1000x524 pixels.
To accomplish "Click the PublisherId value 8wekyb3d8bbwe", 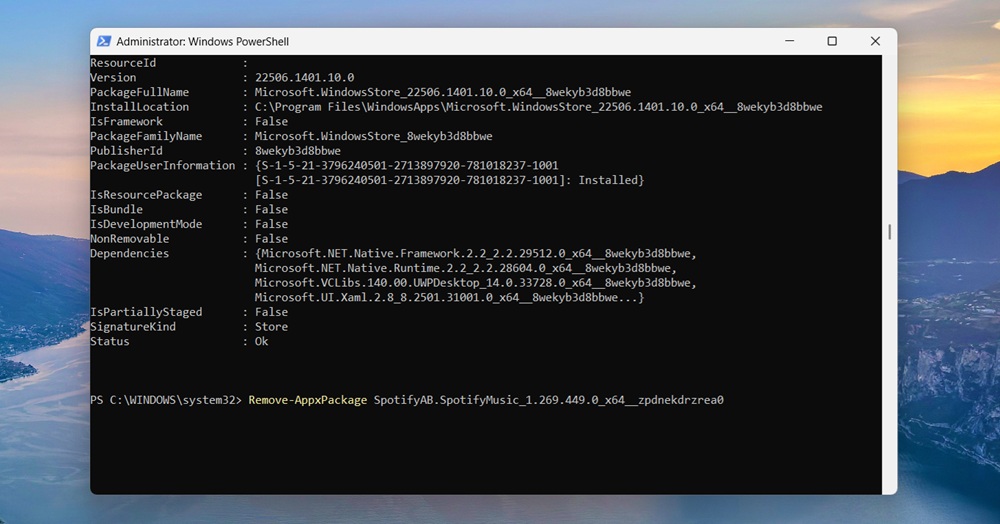I will point(297,151).
